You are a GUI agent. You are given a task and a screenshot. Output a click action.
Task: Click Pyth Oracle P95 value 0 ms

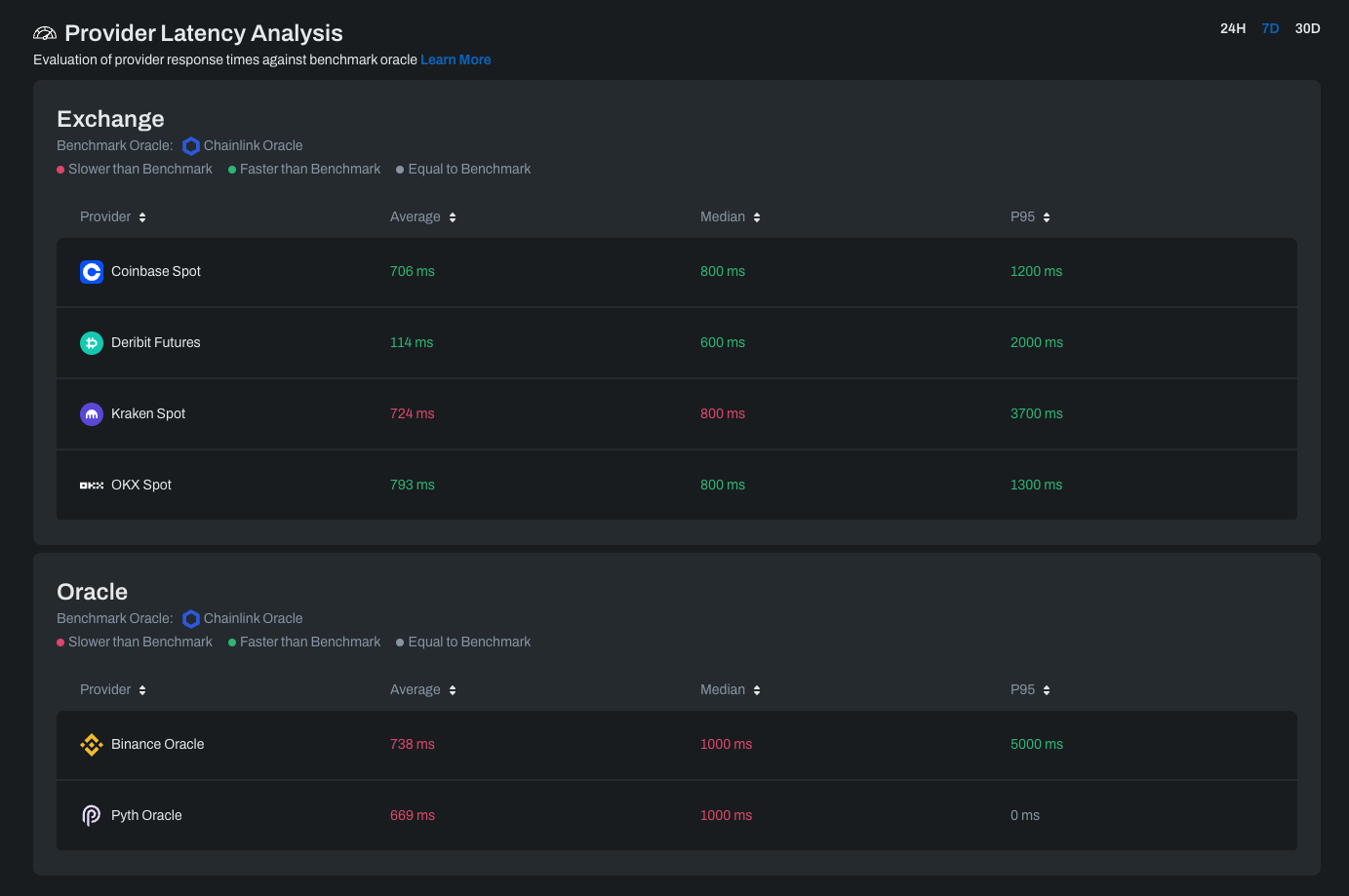click(1025, 815)
